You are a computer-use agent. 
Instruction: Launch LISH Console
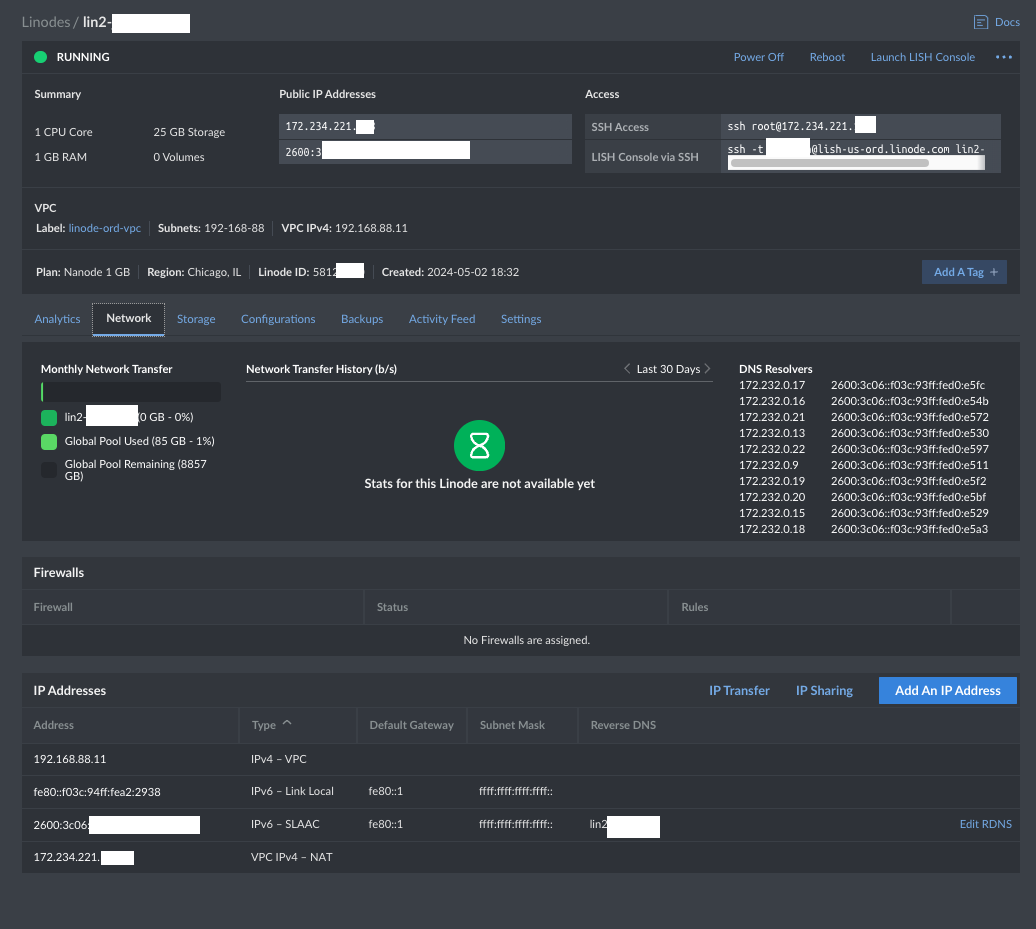[922, 57]
